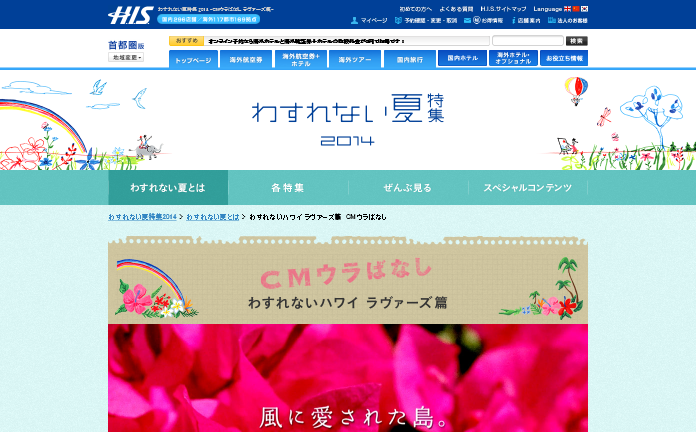Open 初めての方へ link
696x432 pixels.
click(415, 9)
